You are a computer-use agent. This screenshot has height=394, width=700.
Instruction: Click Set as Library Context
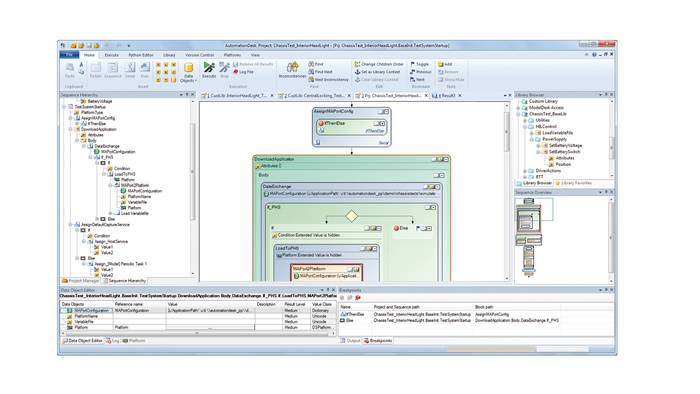(377, 72)
